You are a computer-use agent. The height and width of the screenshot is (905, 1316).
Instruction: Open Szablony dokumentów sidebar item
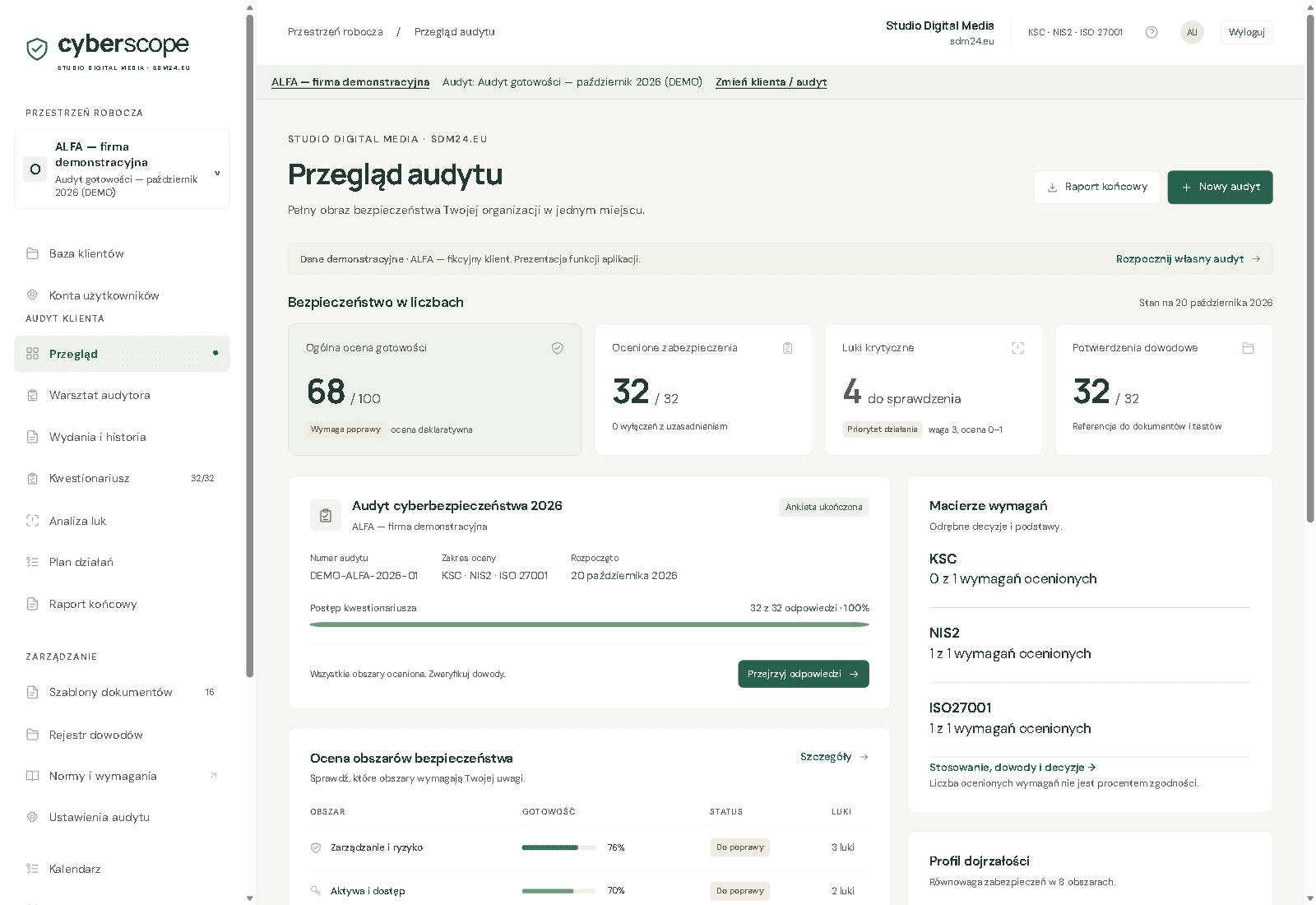tap(122, 692)
